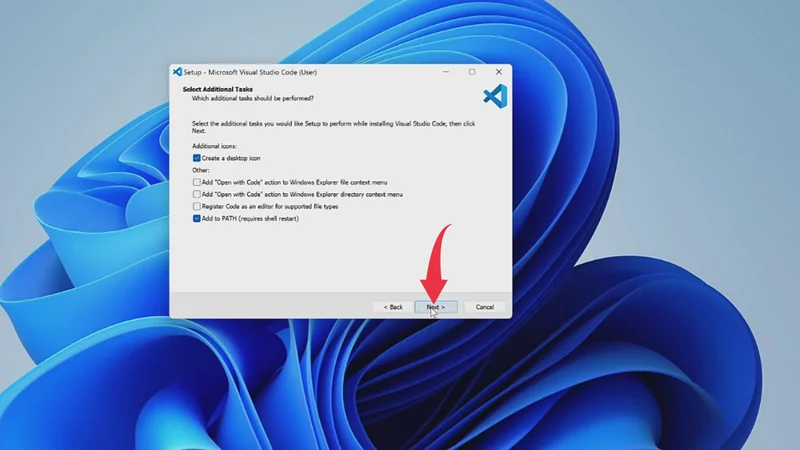Enable Open with Code for file context menu
This screenshot has width=800, height=450.
click(197, 182)
